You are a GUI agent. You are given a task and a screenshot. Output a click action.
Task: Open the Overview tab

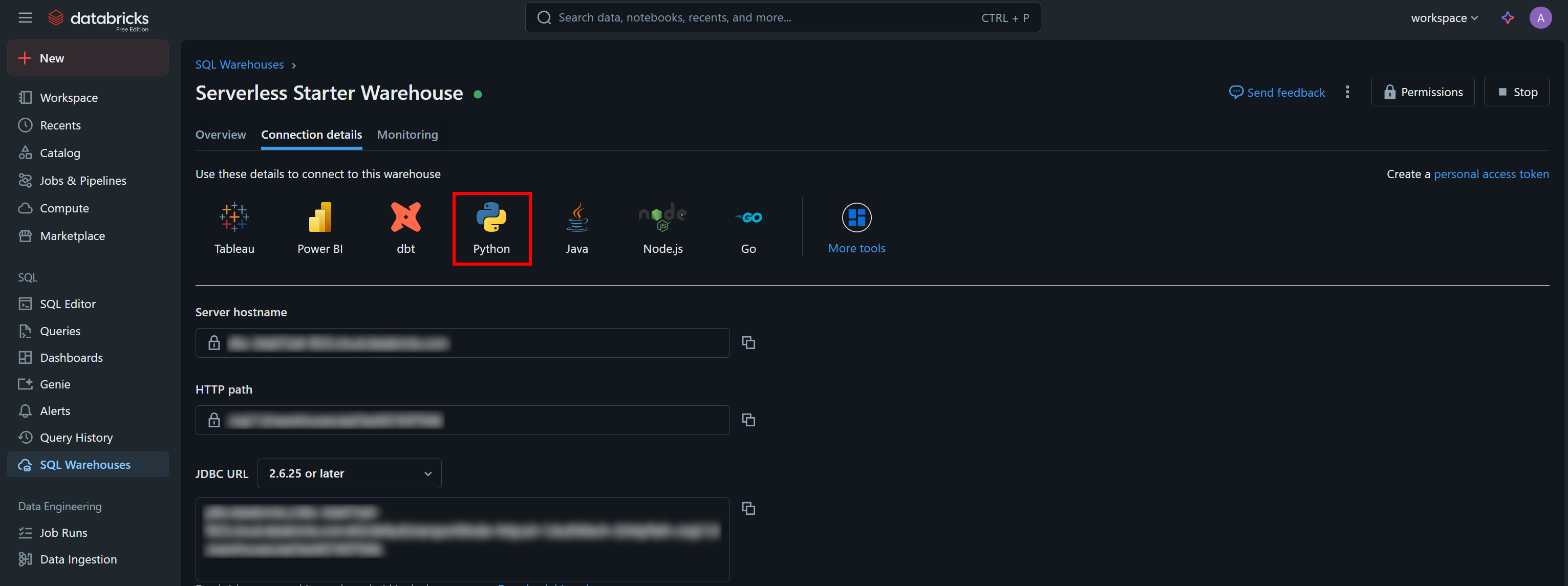click(x=220, y=135)
